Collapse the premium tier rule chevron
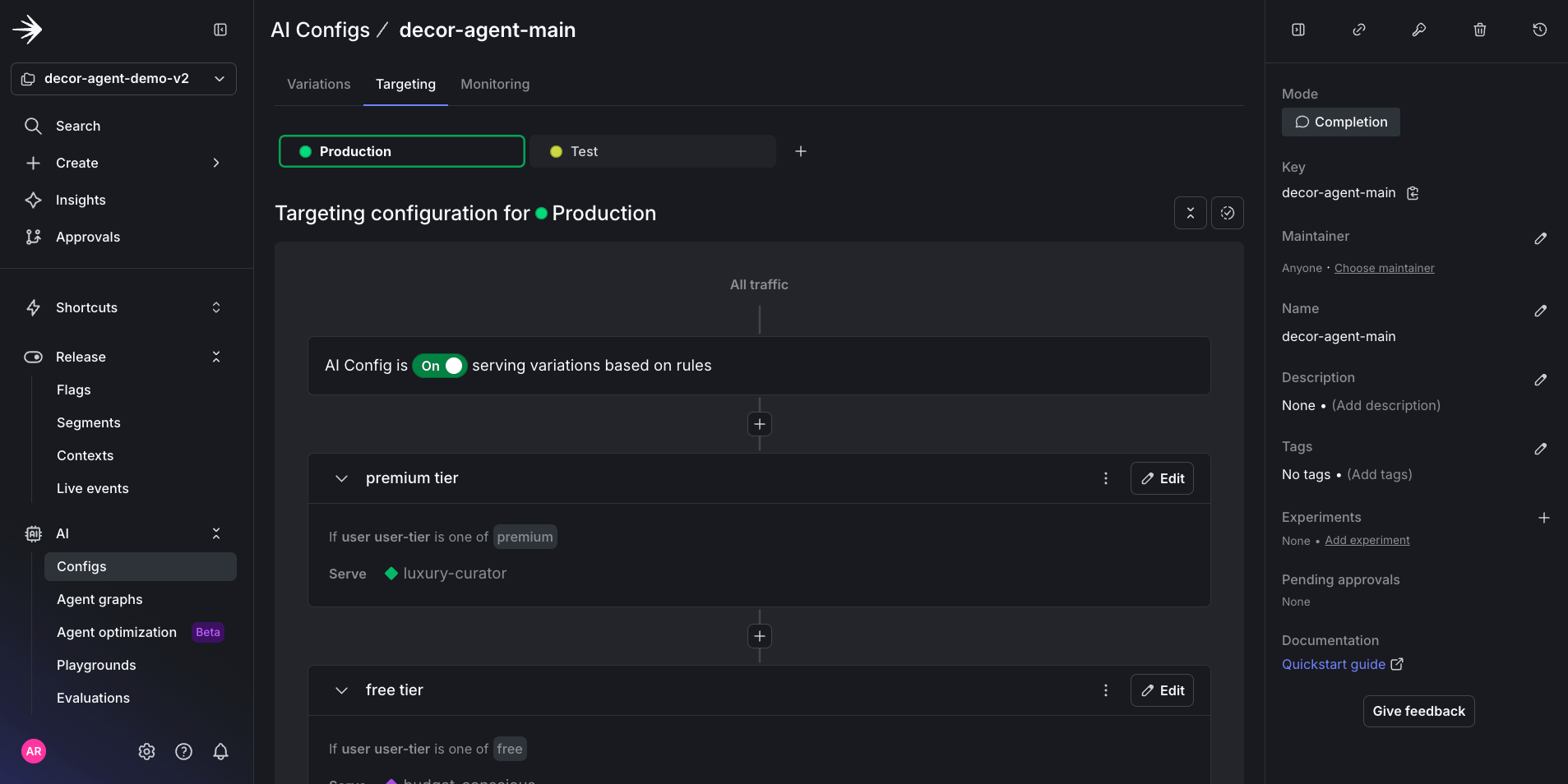 (341, 478)
